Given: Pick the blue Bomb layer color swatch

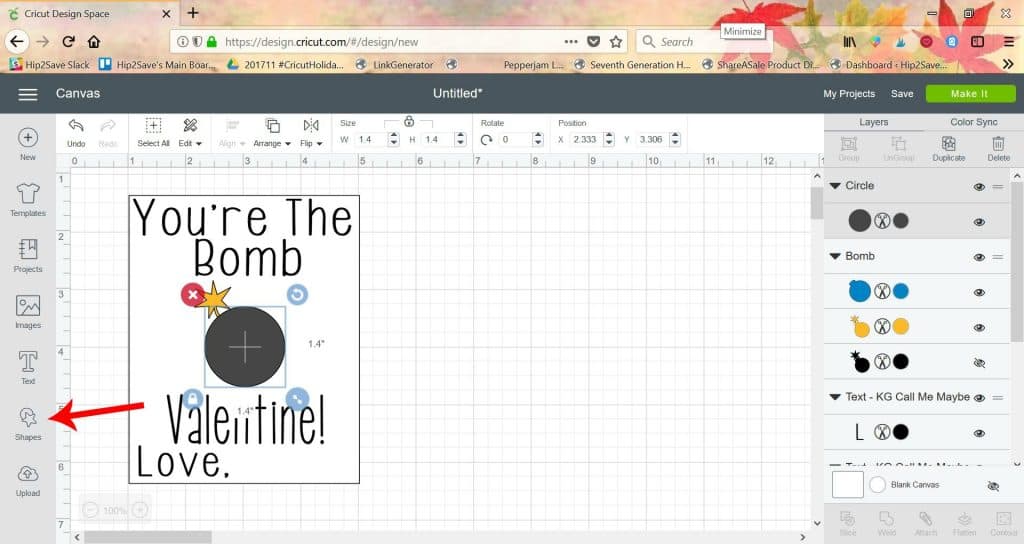Looking at the screenshot, I should [901, 291].
